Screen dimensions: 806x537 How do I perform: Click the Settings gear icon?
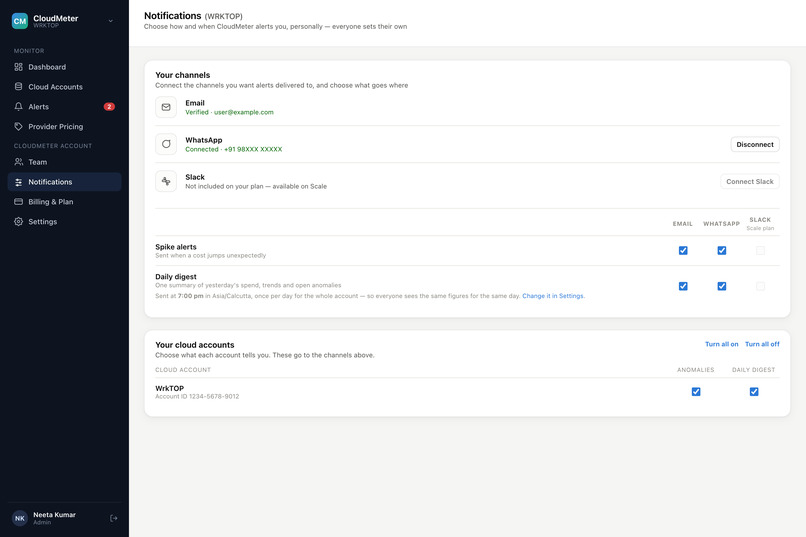pyautogui.click(x=19, y=221)
